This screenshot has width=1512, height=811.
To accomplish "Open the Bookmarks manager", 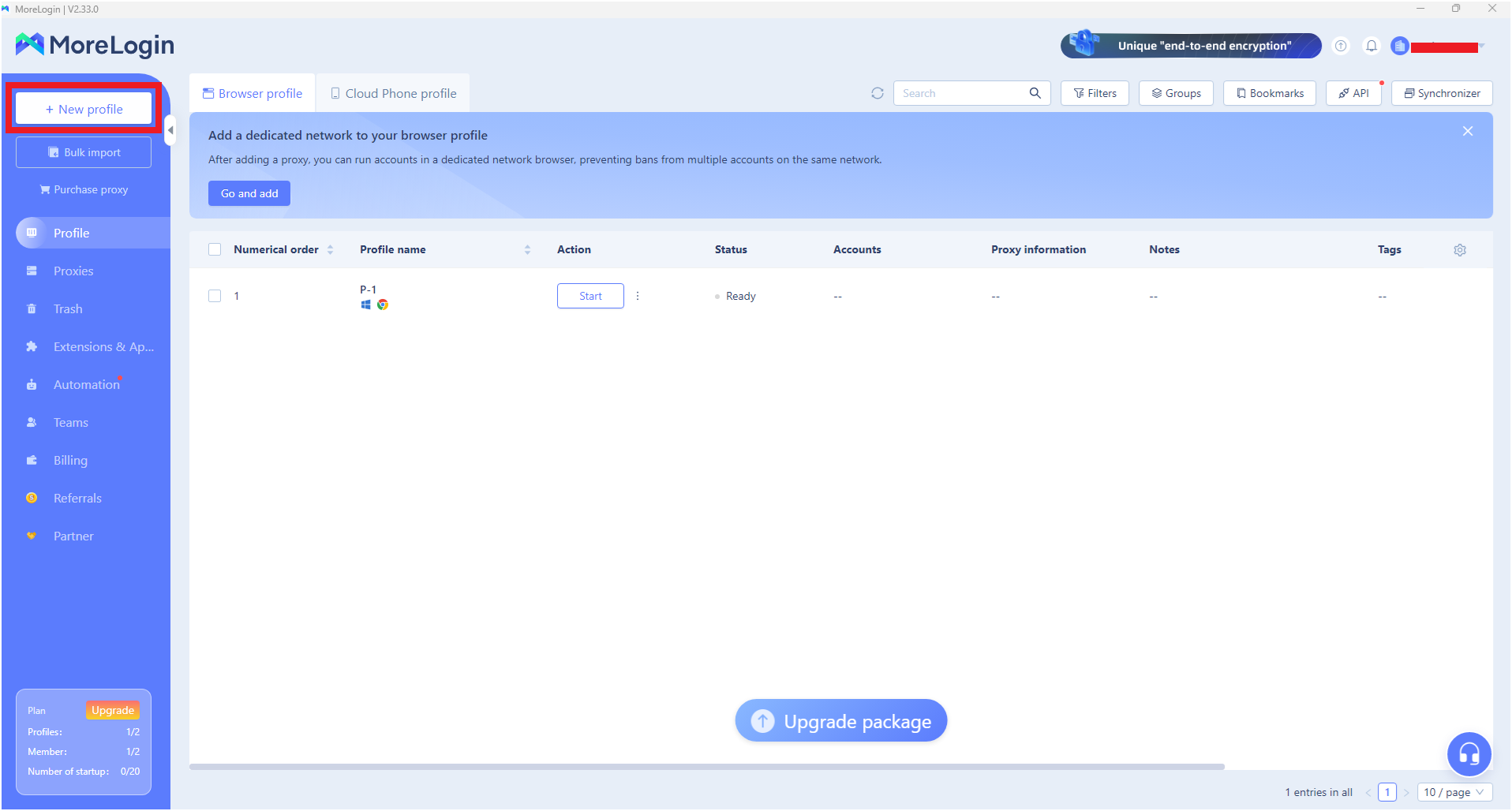I will point(1269,92).
